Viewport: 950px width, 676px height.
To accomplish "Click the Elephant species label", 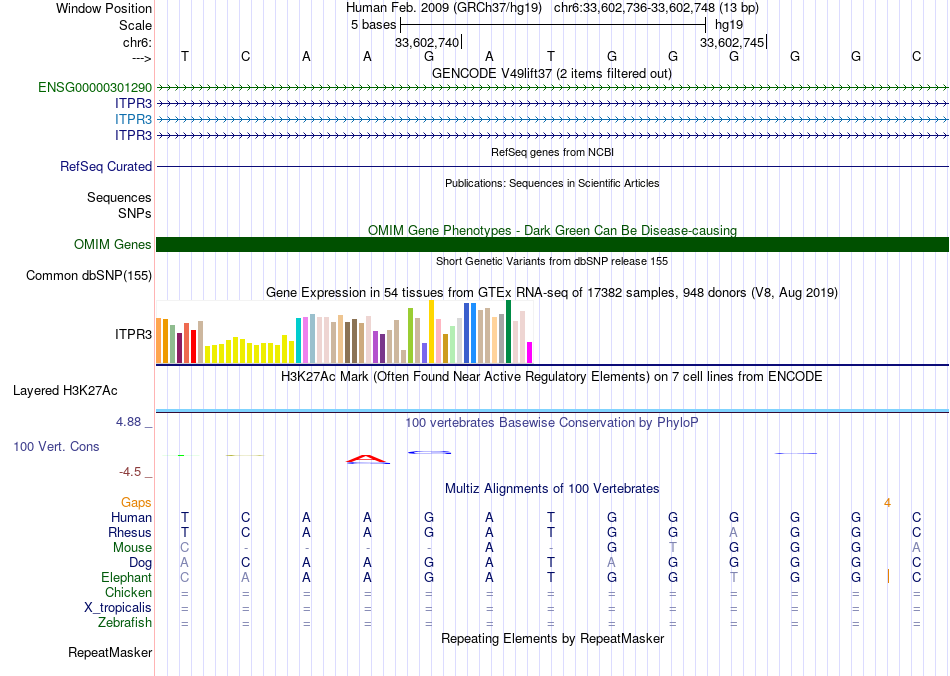I will click(126, 578).
